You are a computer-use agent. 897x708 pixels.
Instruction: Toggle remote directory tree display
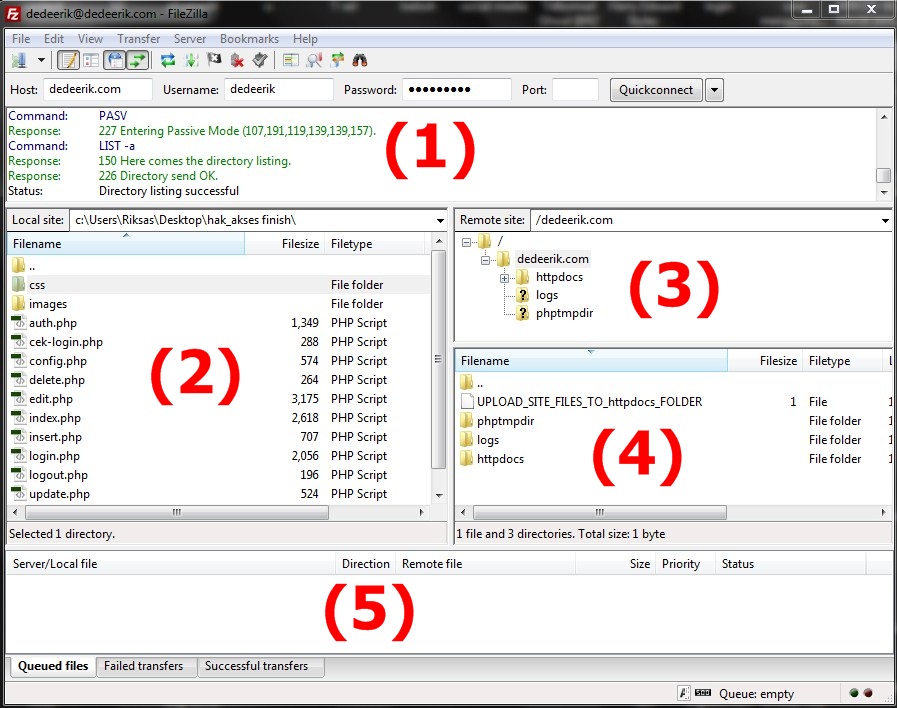pos(115,60)
